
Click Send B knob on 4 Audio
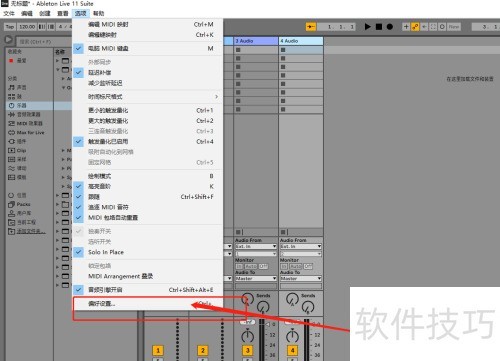308,307
